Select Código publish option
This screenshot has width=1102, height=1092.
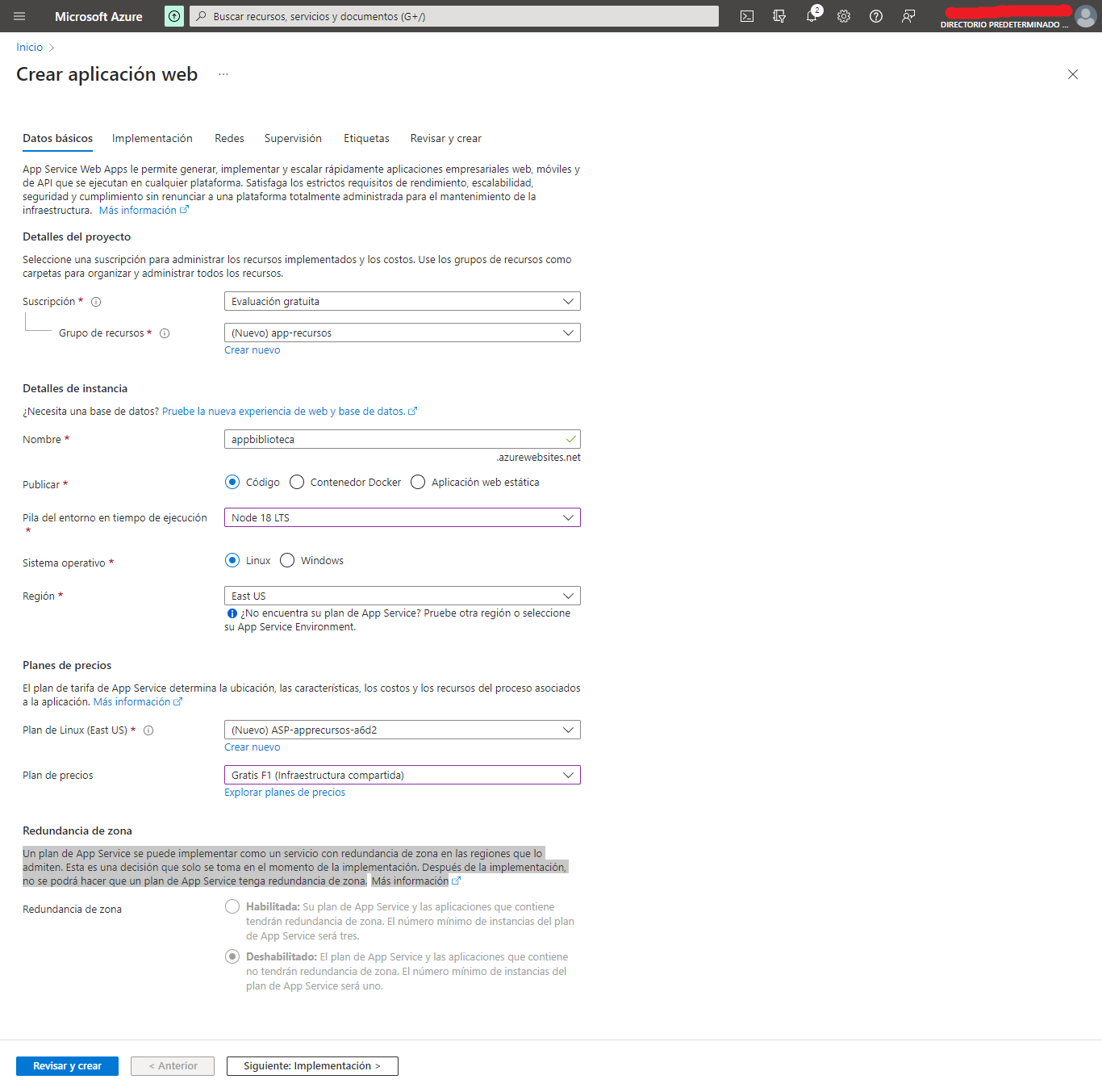(232, 482)
